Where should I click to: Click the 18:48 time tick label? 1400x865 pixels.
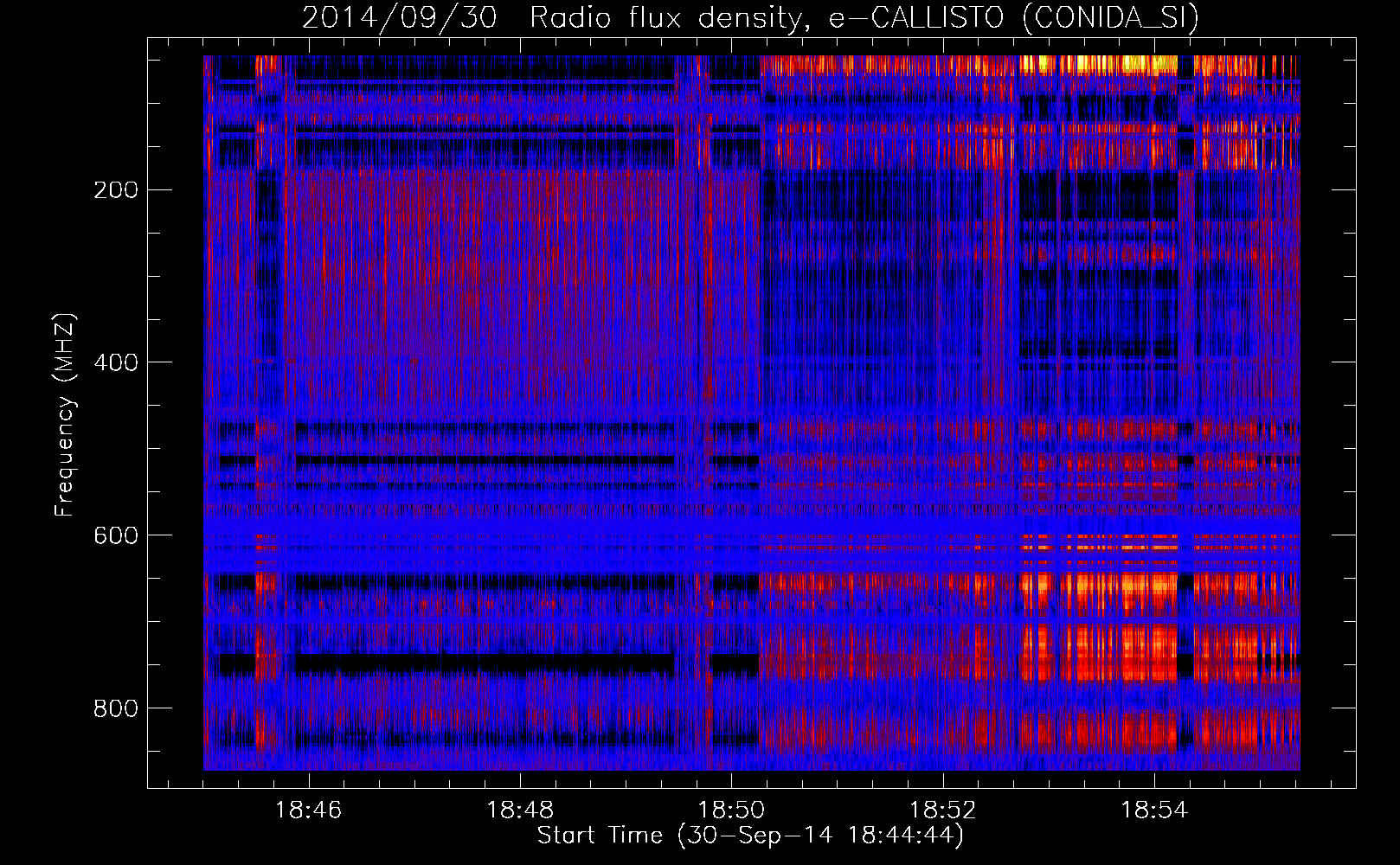(x=520, y=811)
